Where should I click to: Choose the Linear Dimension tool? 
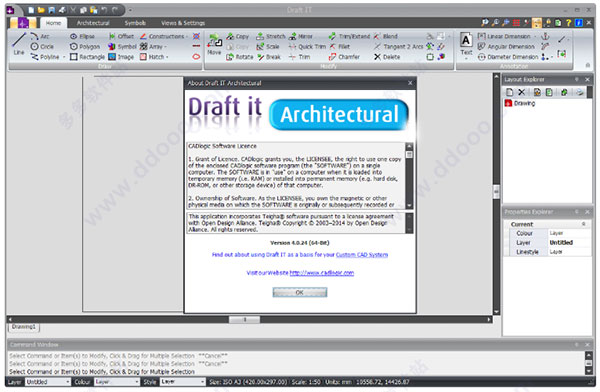(x=504, y=36)
